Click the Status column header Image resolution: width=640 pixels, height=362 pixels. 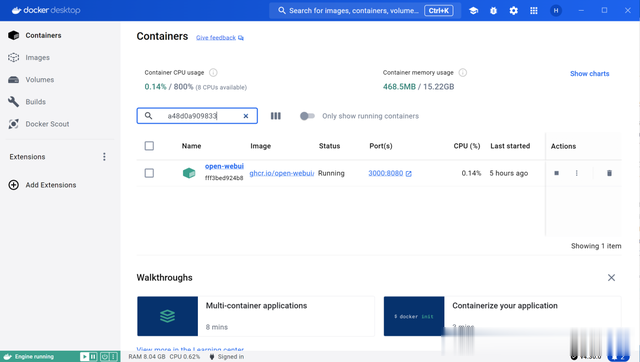point(329,146)
